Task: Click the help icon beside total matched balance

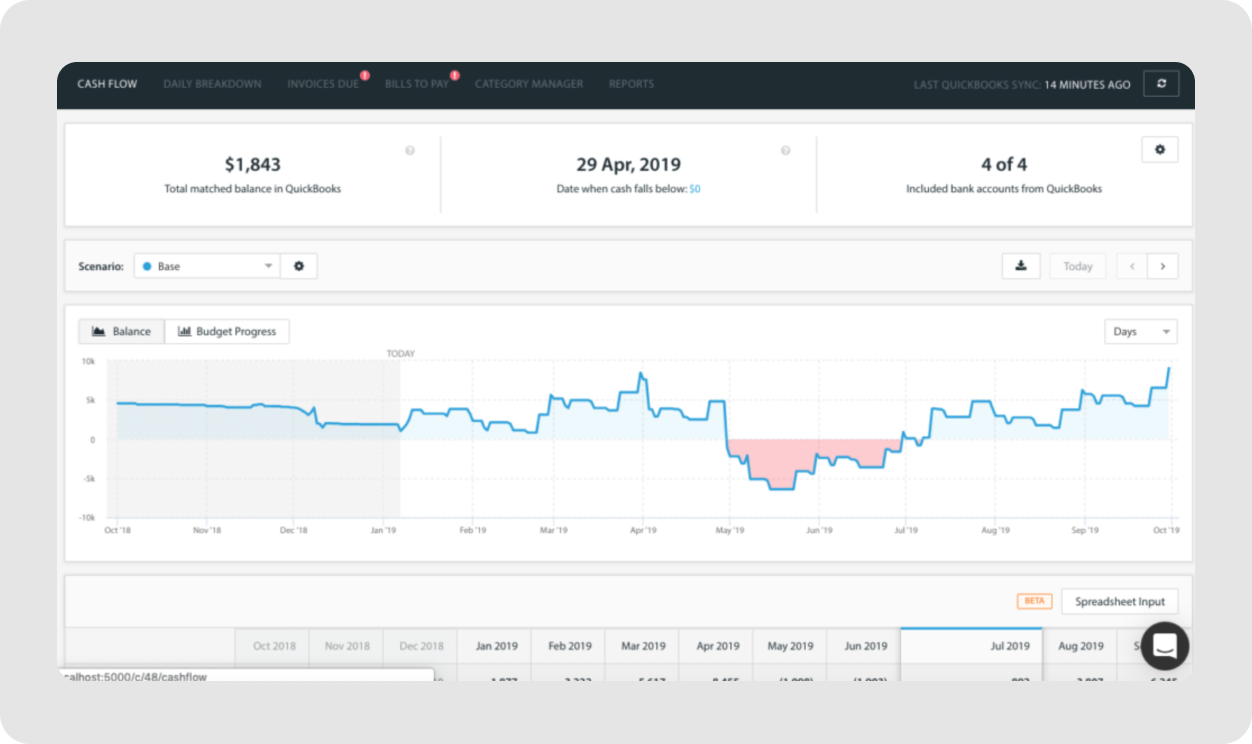Action: [x=409, y=150]
